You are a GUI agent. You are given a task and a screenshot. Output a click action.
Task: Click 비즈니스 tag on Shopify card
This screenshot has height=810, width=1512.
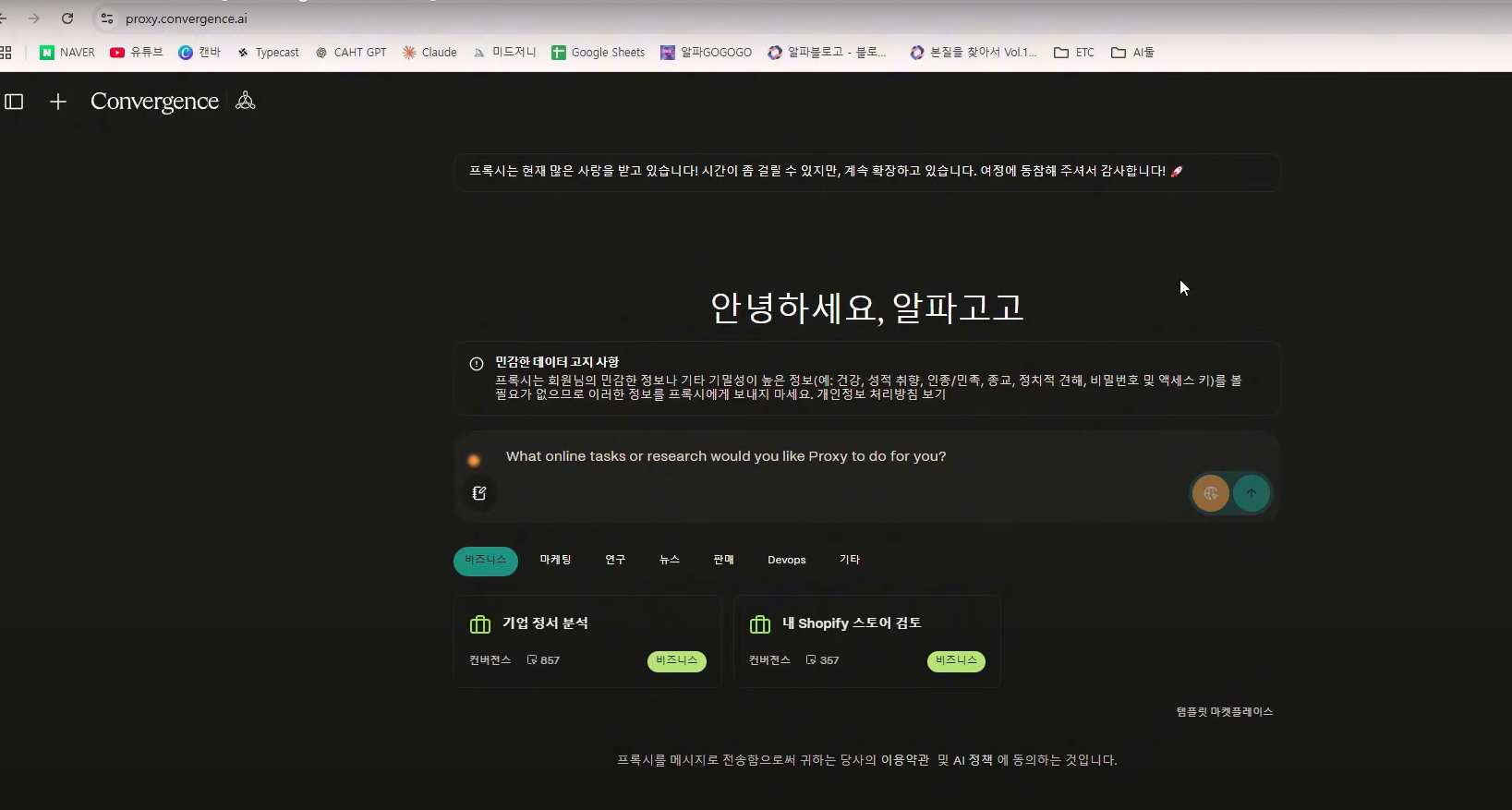(956, 661)
